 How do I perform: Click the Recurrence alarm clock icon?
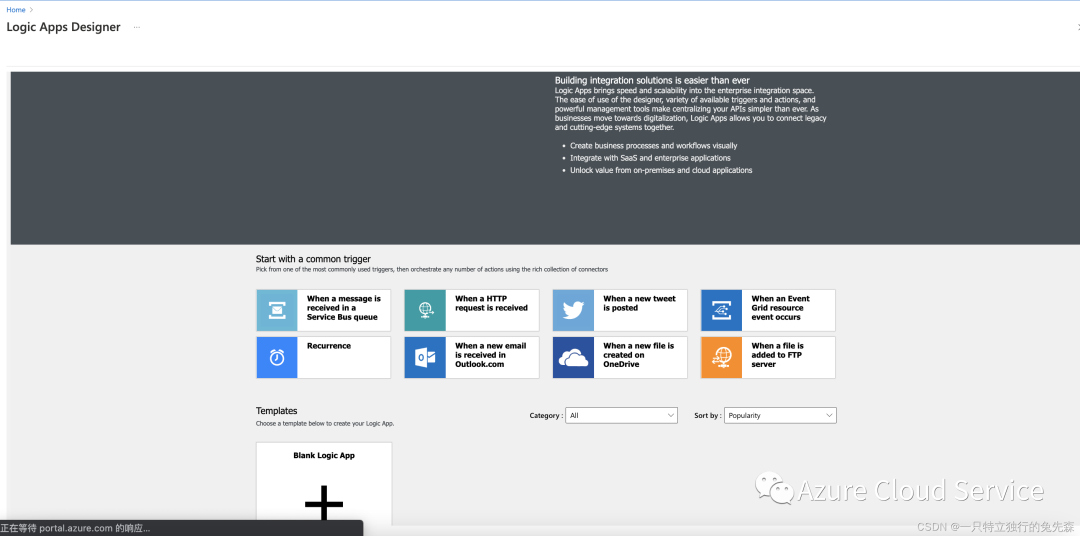pyautogui.click(x=277, y=358)
